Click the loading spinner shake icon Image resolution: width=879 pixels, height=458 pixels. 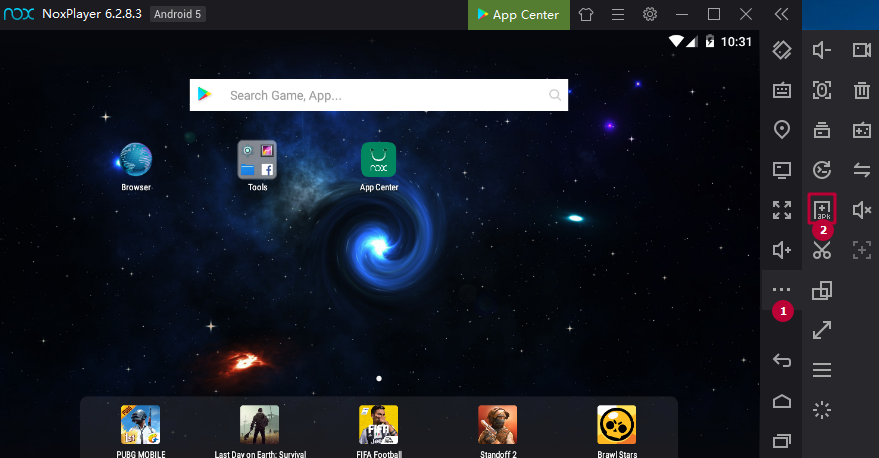(822, 410)
